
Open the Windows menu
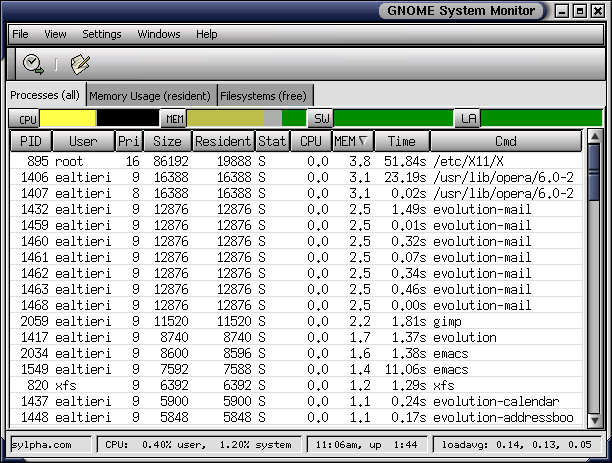pos(159,34)
